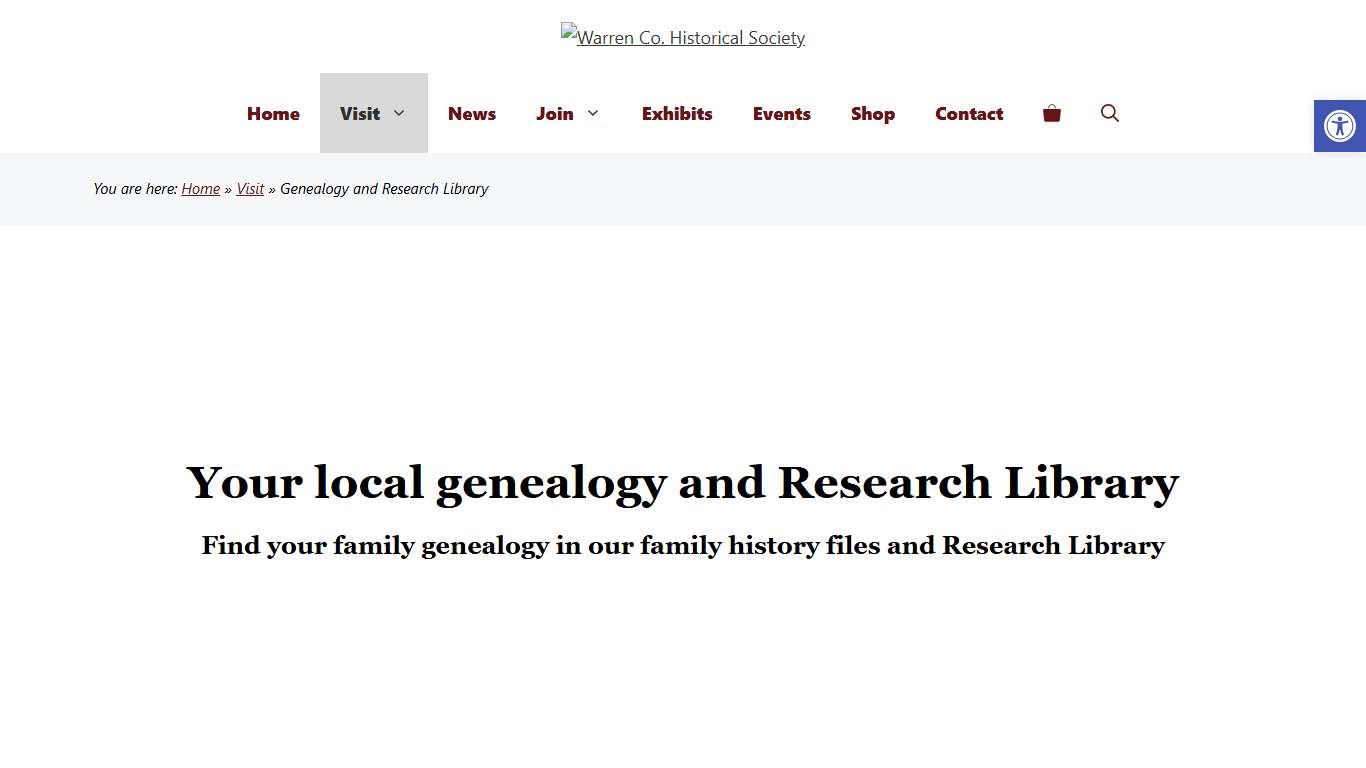Image resolution: width=1366 pixels, height=768 pixels.
Task: Expand the Visit dropdown menu
Action: pos(373,113)
